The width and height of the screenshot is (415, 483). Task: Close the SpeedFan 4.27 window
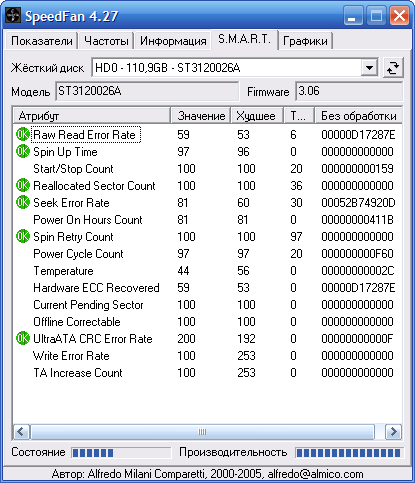pos(399,16)
